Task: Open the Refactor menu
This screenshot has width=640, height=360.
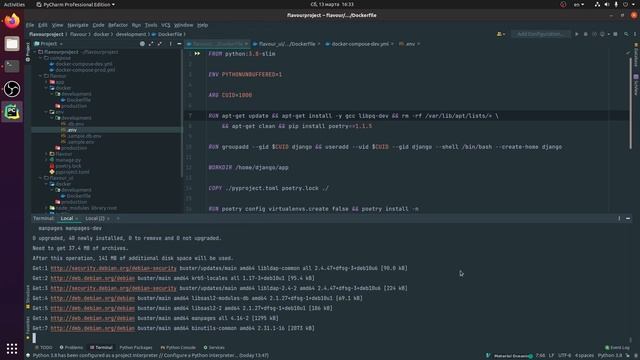Action: point(118,25)
